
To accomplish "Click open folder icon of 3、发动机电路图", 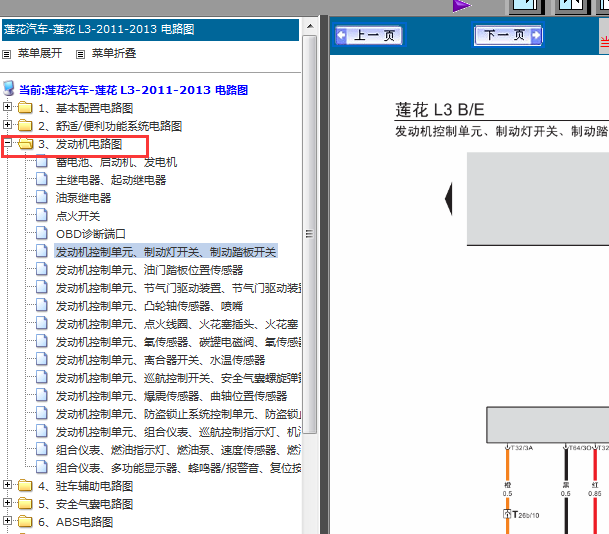I will pos(26,143).
